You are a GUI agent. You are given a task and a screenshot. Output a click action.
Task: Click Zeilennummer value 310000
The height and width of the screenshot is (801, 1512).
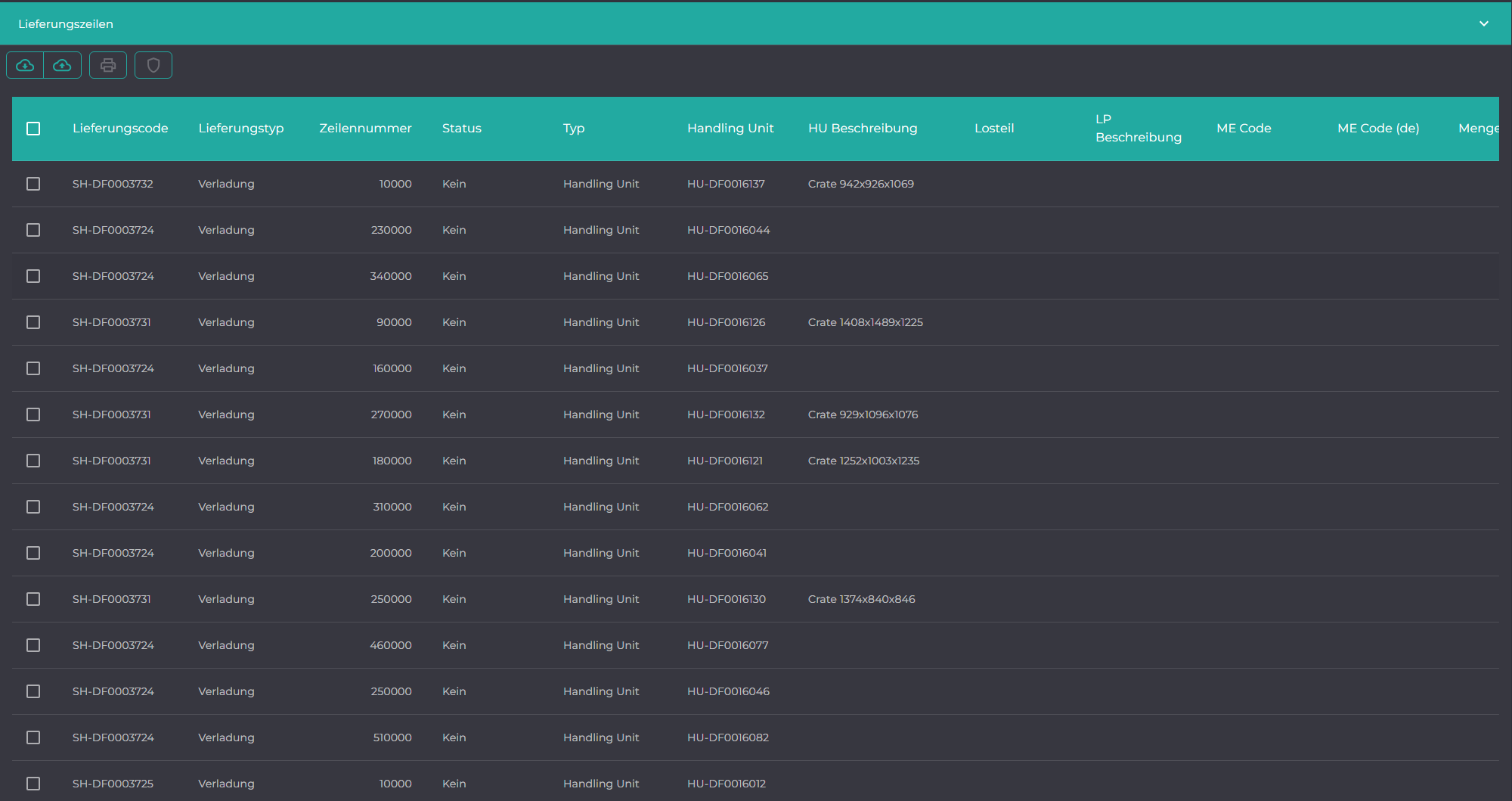[x=392, y=507]
